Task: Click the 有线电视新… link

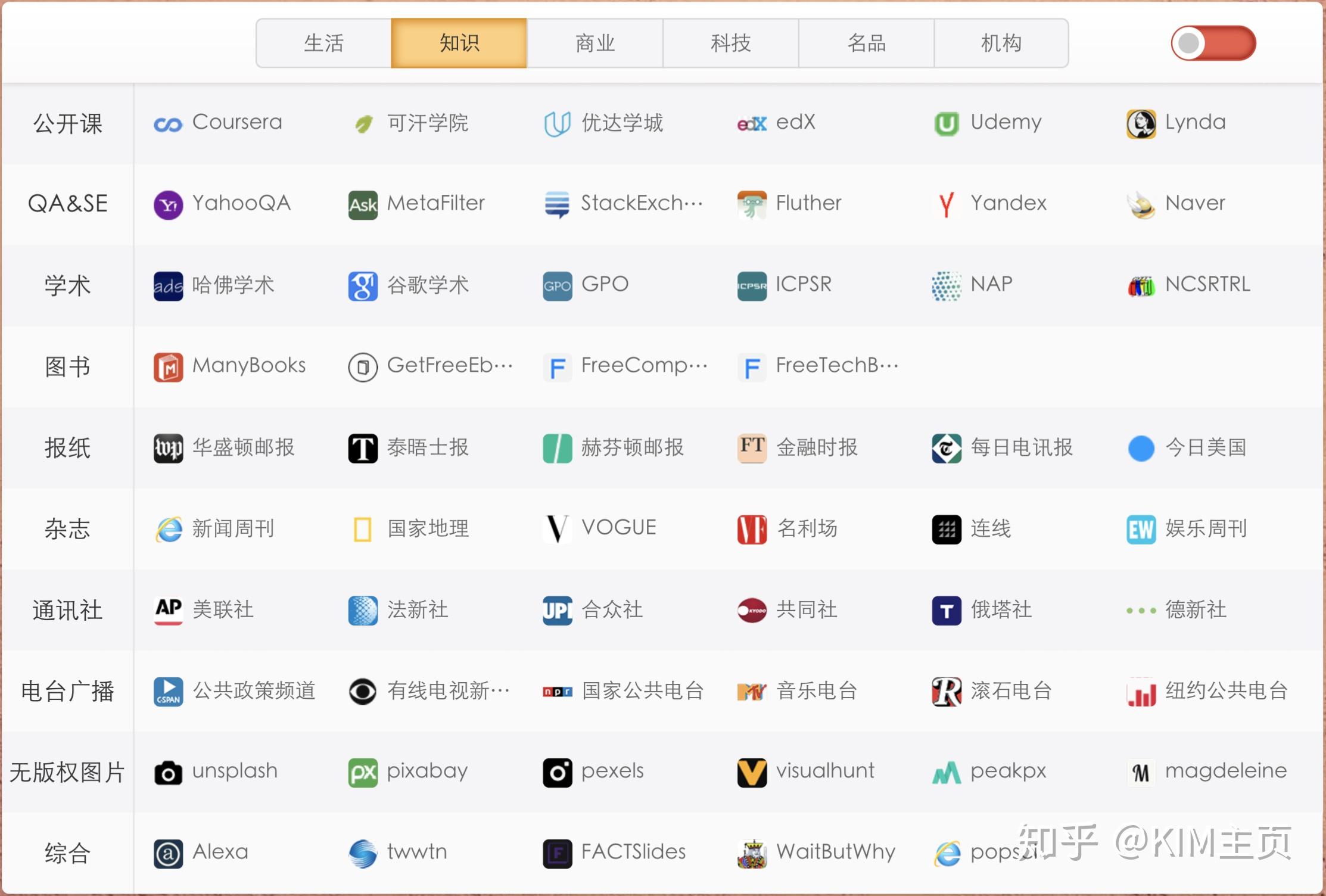Action: (x=429, y=691)
